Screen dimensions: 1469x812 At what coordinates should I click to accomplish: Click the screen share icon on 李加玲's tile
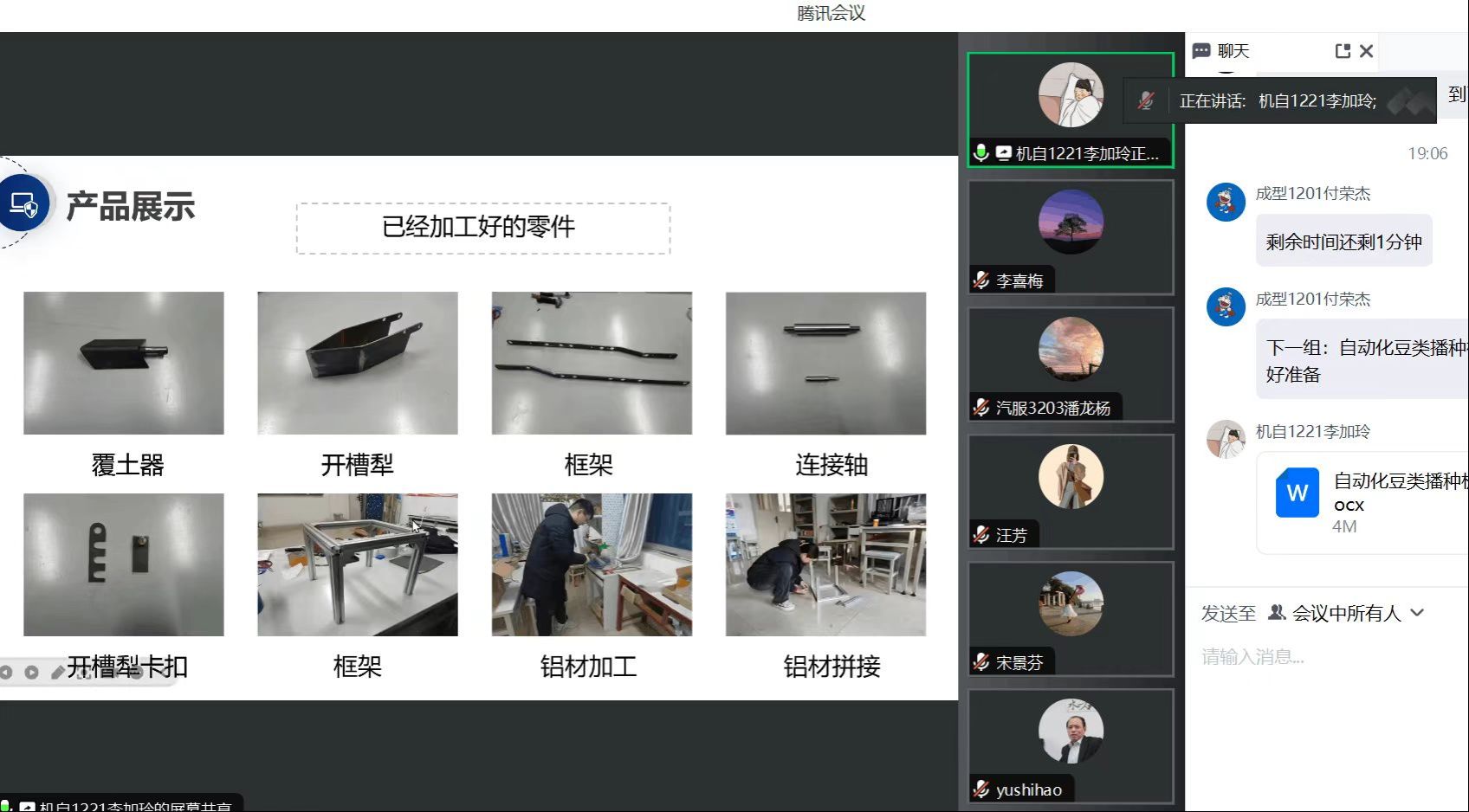(x=1003, y=153)
